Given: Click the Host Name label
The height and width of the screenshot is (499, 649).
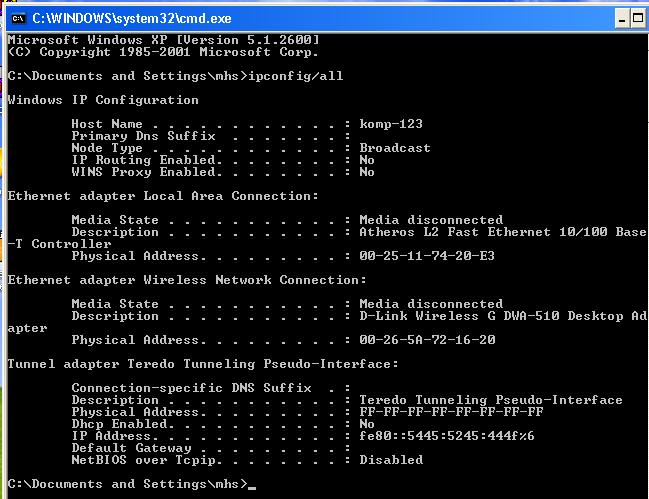Looking at the screenshot, I should point(107,124).
